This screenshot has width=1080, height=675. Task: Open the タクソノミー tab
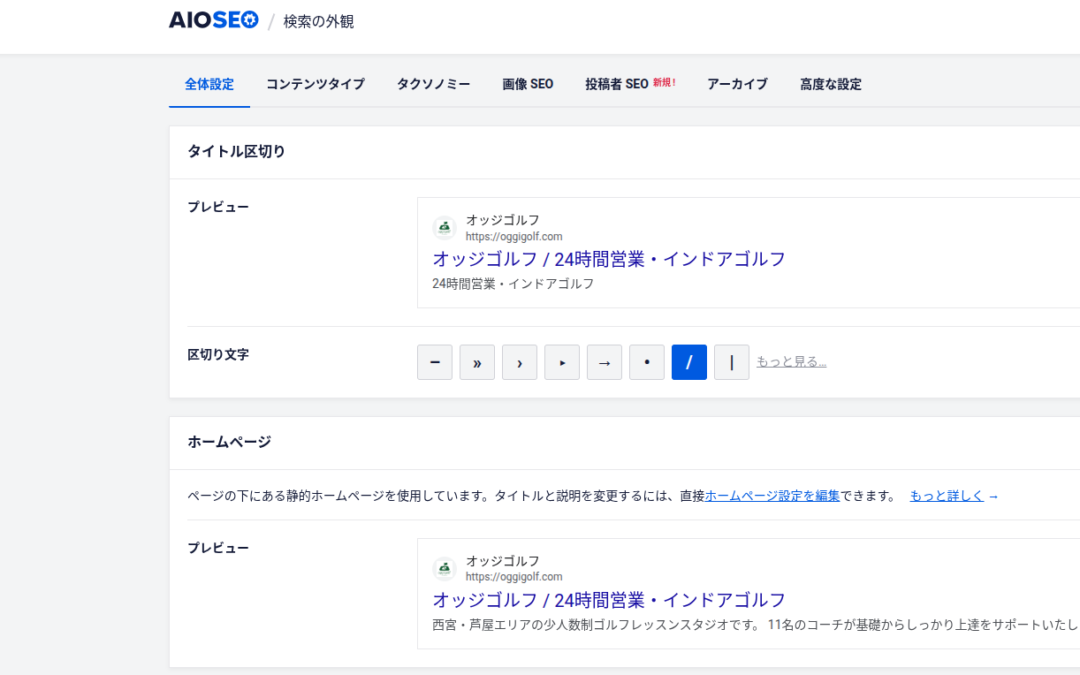[433, 84]
